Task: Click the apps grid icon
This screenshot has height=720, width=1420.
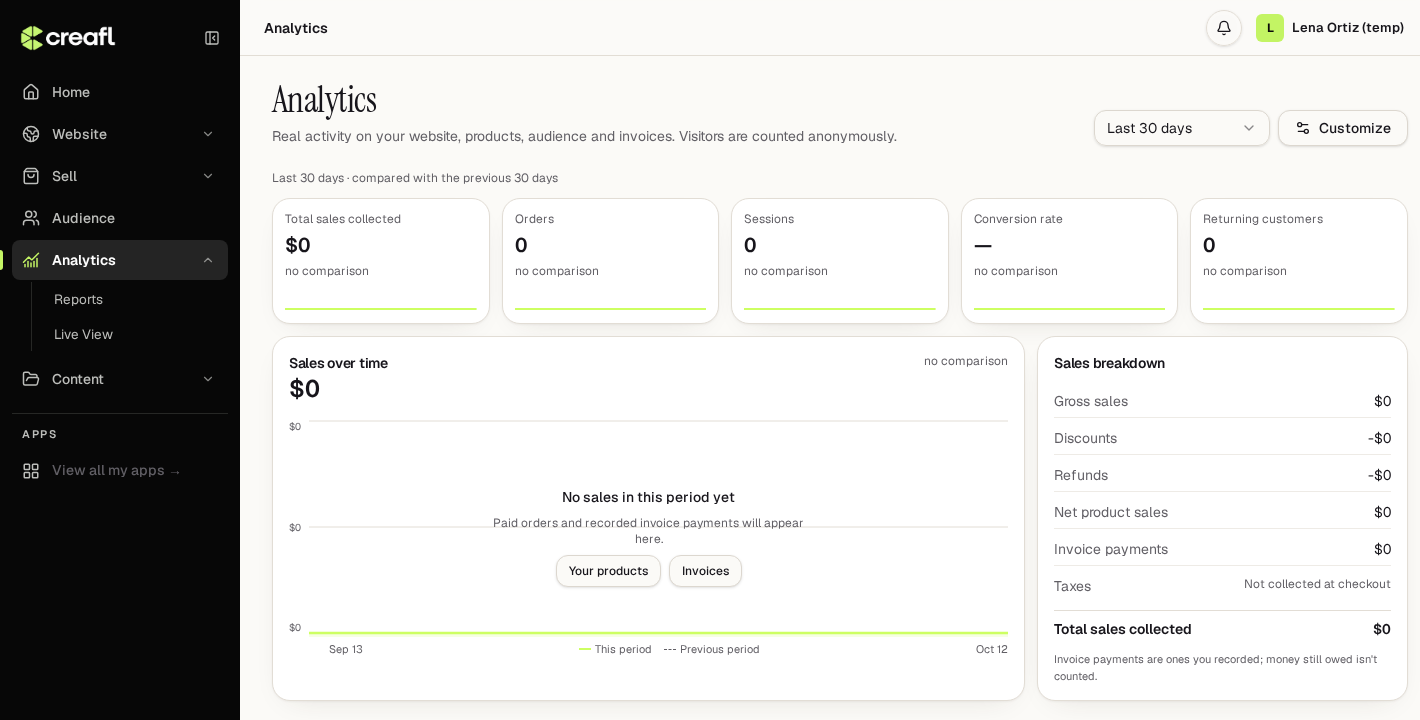Action: click(31, 471)
